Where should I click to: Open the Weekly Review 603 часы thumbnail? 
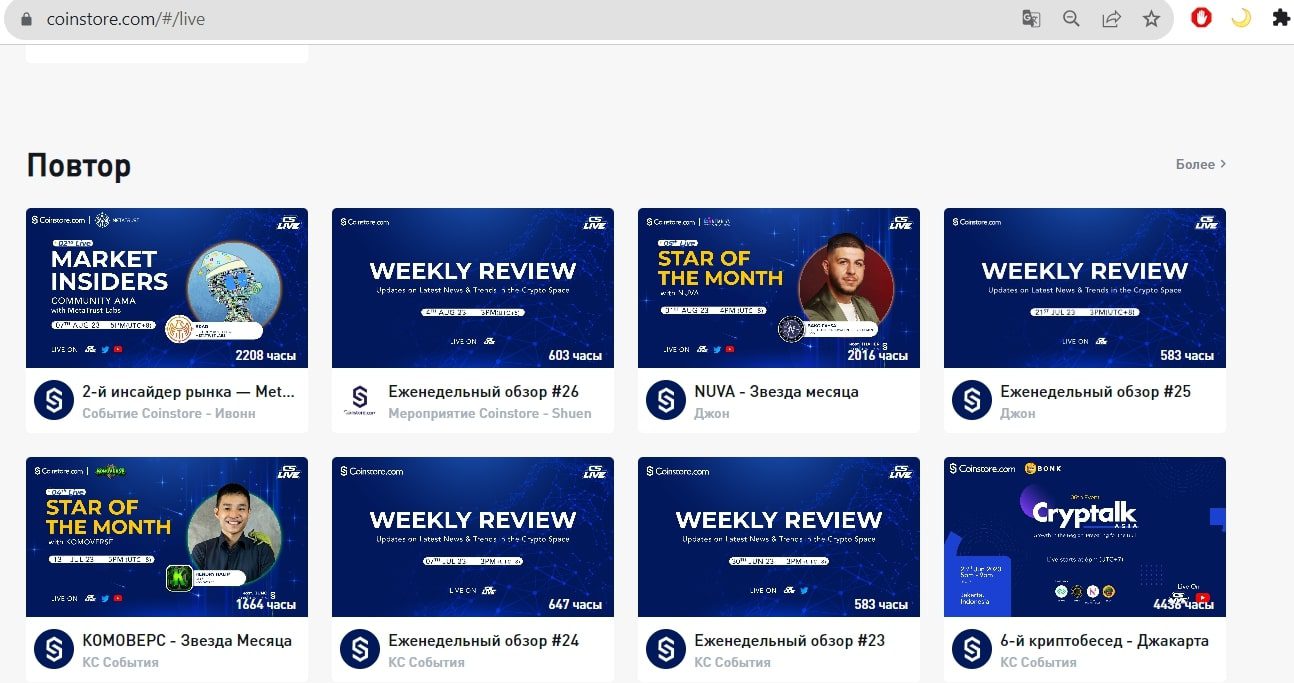(473, 288)
